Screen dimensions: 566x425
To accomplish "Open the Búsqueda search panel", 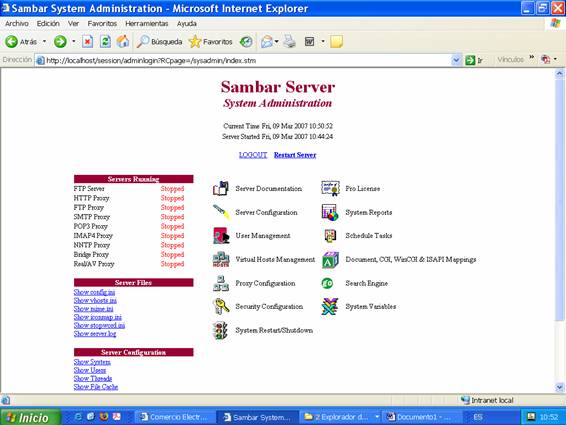I will click(160, 42).
